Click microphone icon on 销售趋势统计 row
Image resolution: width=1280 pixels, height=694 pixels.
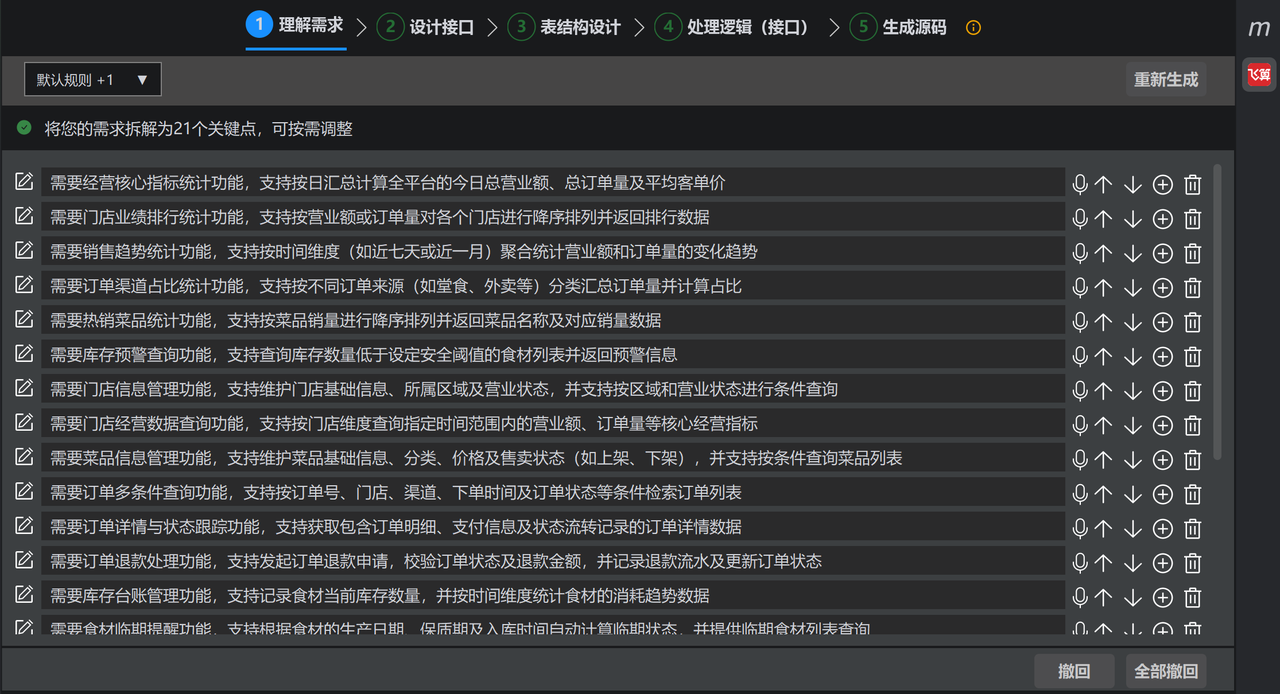[x=1080, y=253]
